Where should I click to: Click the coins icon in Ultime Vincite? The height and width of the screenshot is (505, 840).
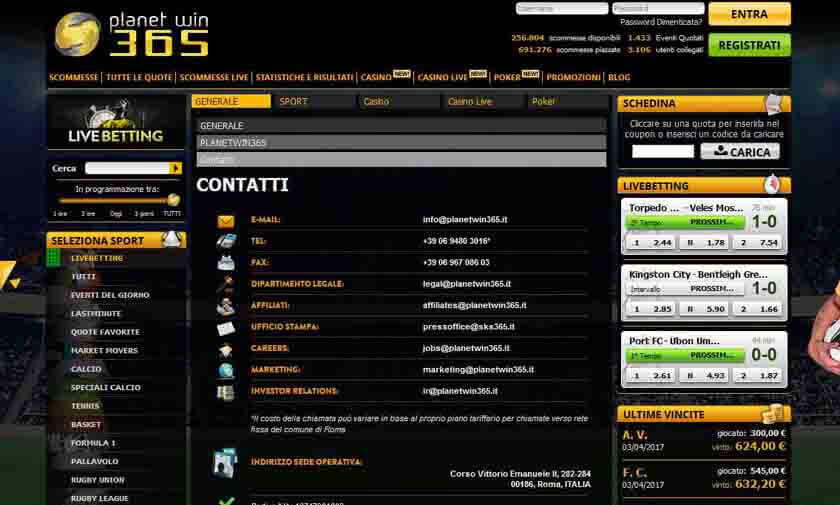(x=772, y=413)
